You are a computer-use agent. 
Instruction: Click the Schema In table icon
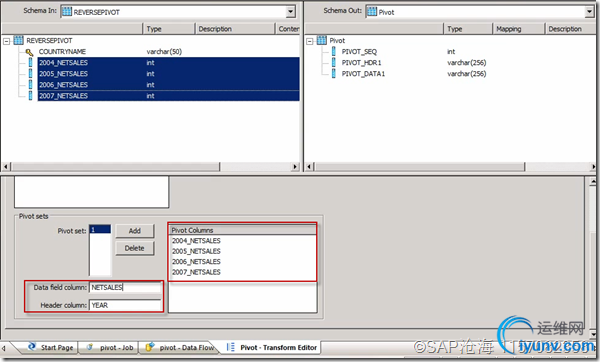(67, 12)
